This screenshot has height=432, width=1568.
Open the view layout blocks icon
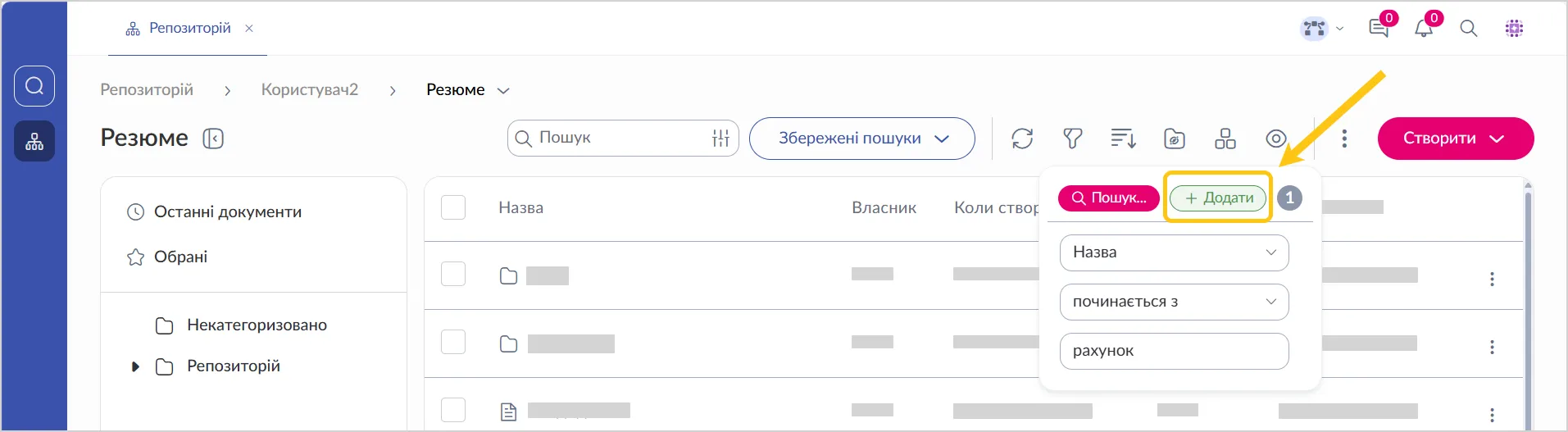click(x=1225, y=139)
